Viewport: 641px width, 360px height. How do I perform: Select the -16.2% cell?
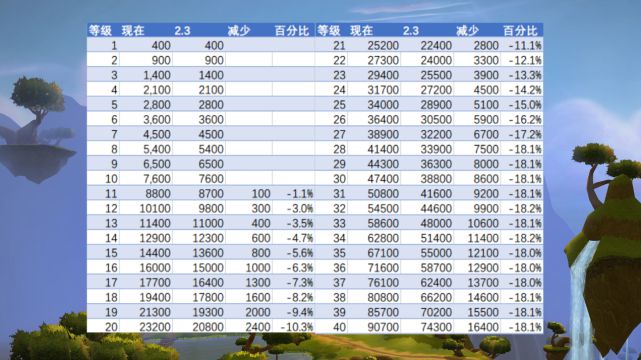click(x=525, y=119)
